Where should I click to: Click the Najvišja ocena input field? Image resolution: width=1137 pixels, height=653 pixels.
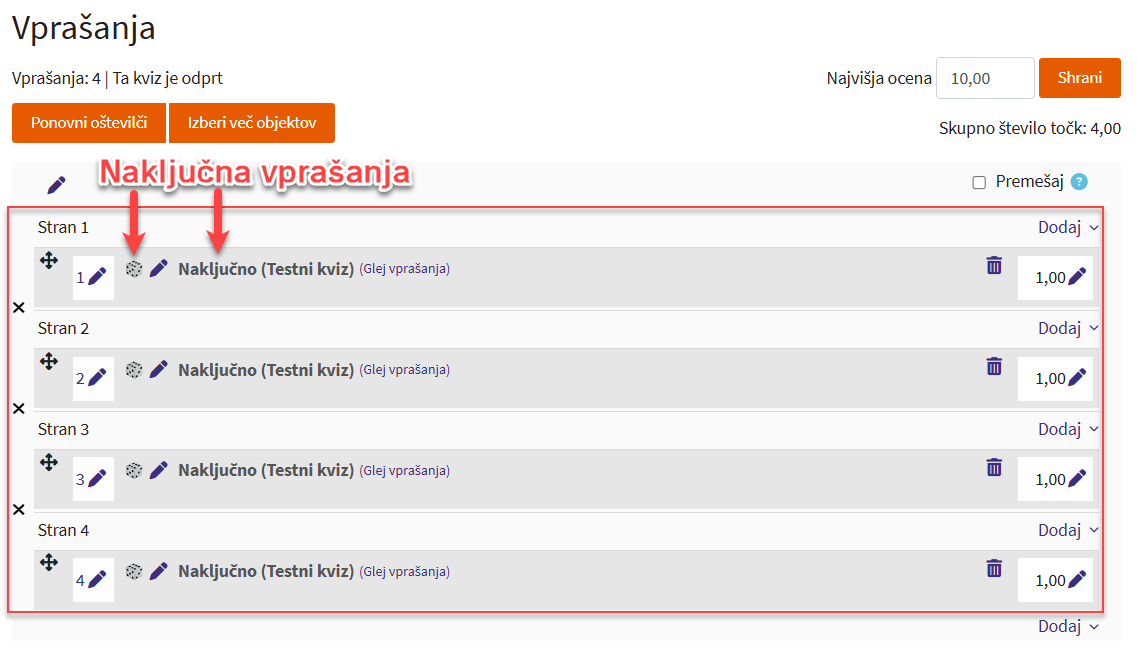point(984,78)
